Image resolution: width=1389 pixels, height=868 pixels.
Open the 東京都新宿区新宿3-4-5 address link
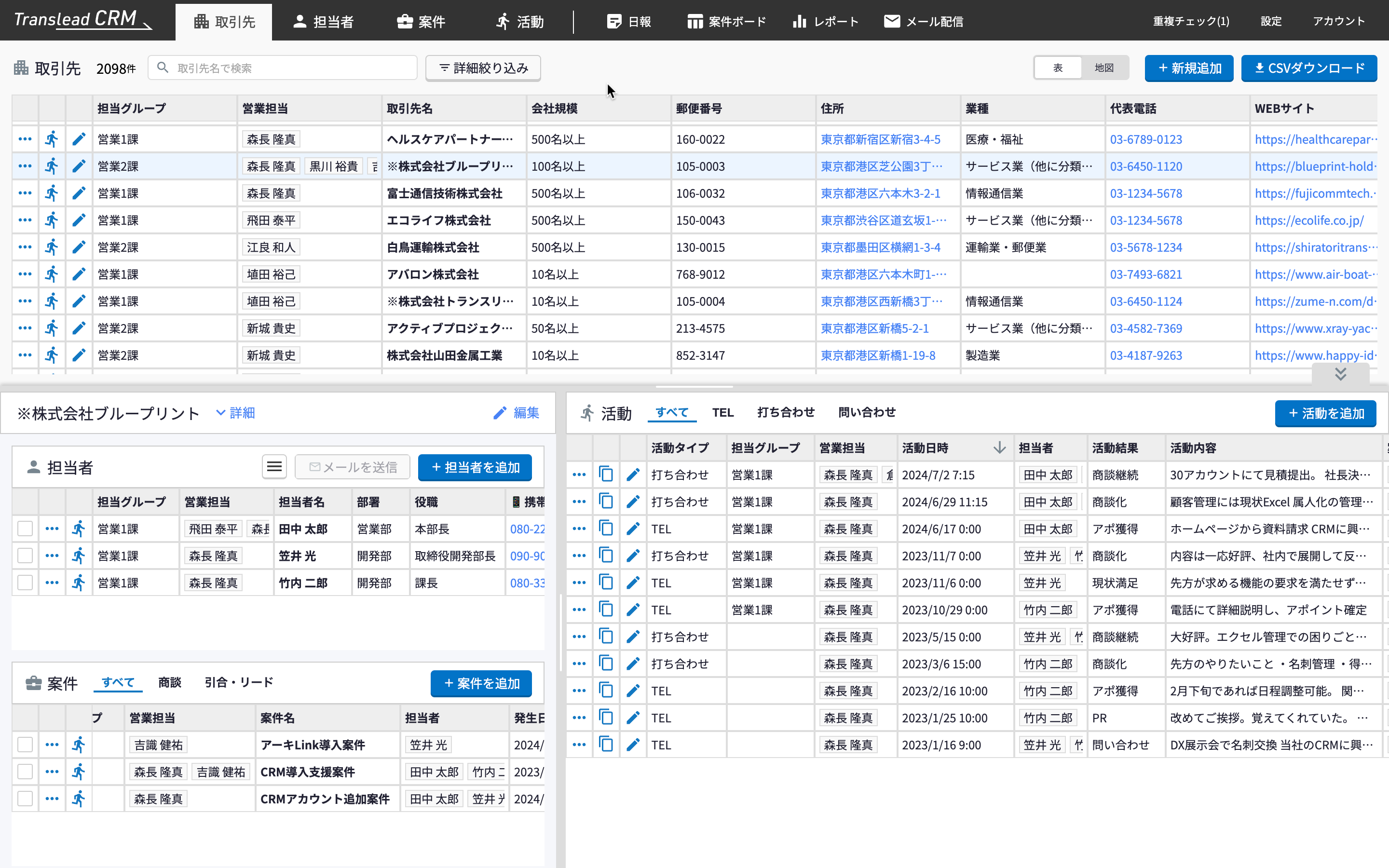(x=881, y=139)
